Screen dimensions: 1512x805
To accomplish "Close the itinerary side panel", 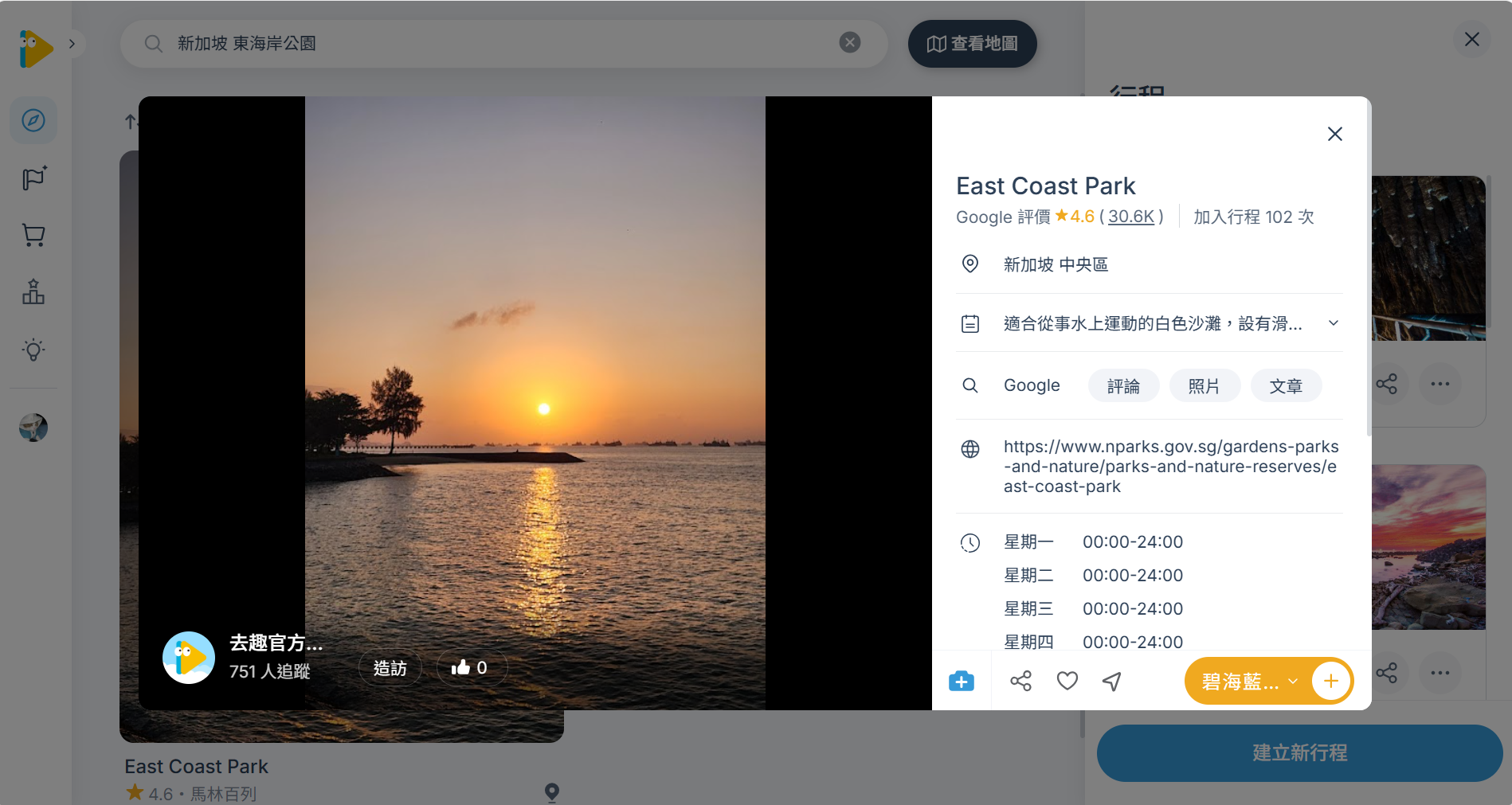I will click(x=1472, y=39).
